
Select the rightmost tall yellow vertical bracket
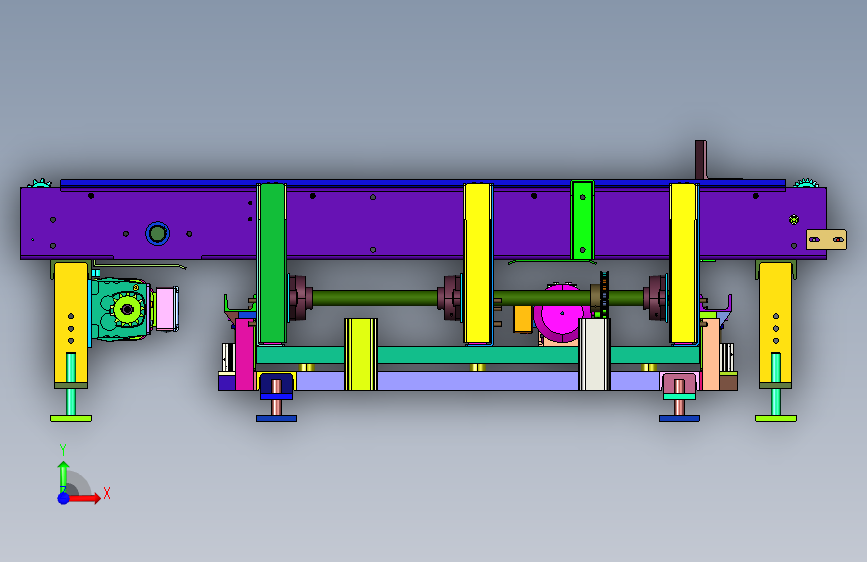(x=683, y=264)
